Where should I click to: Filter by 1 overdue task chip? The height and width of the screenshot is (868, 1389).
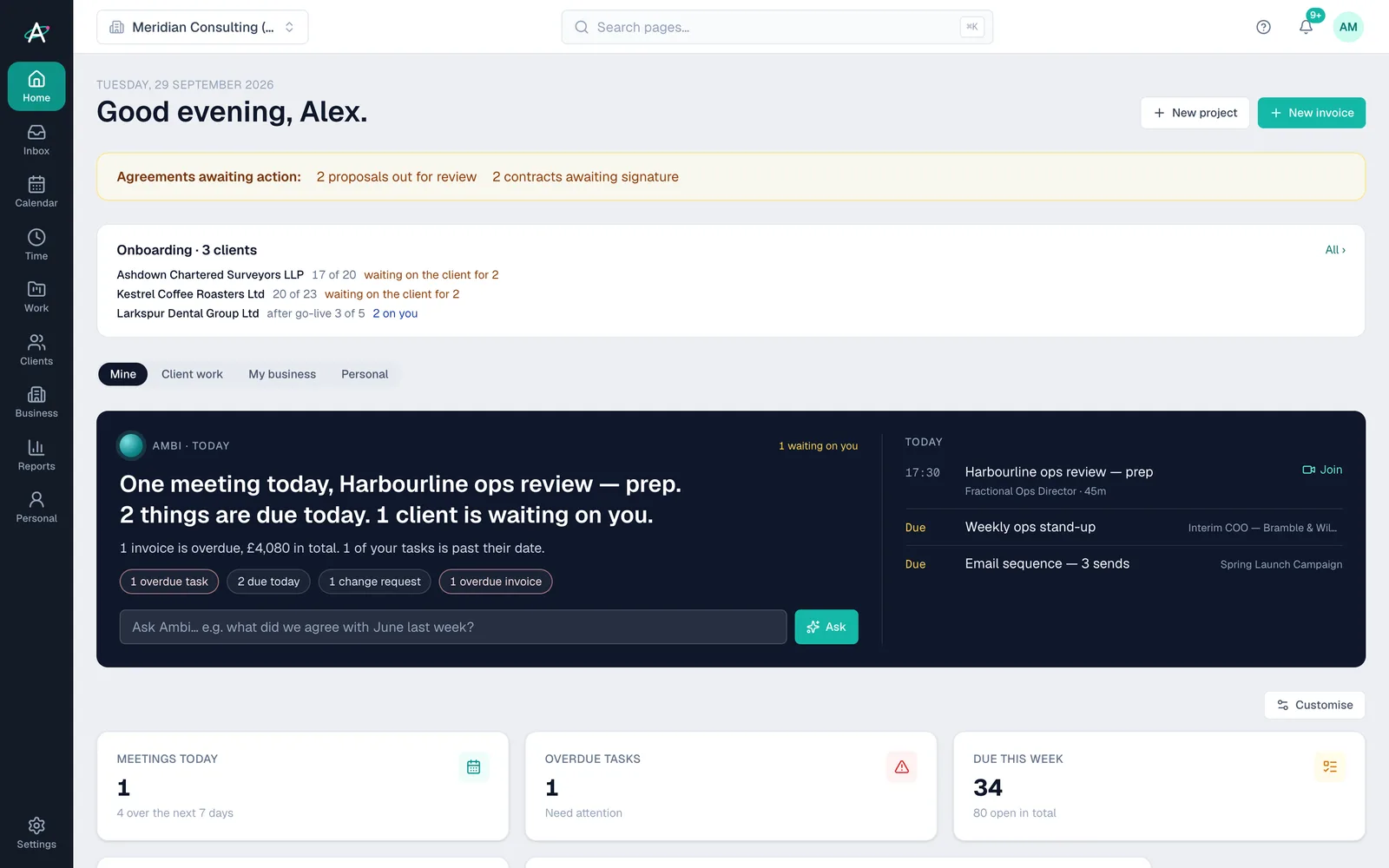point(169,582)
